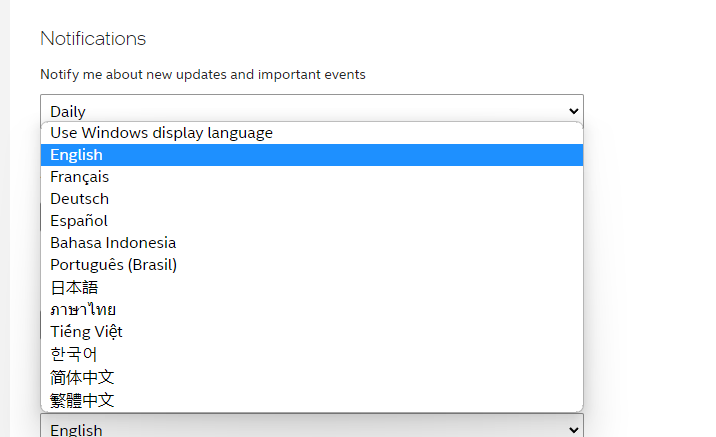716x437 pixels.
Task: Click the arrow on the bottom English language combo box
Action: click(573, 429)
